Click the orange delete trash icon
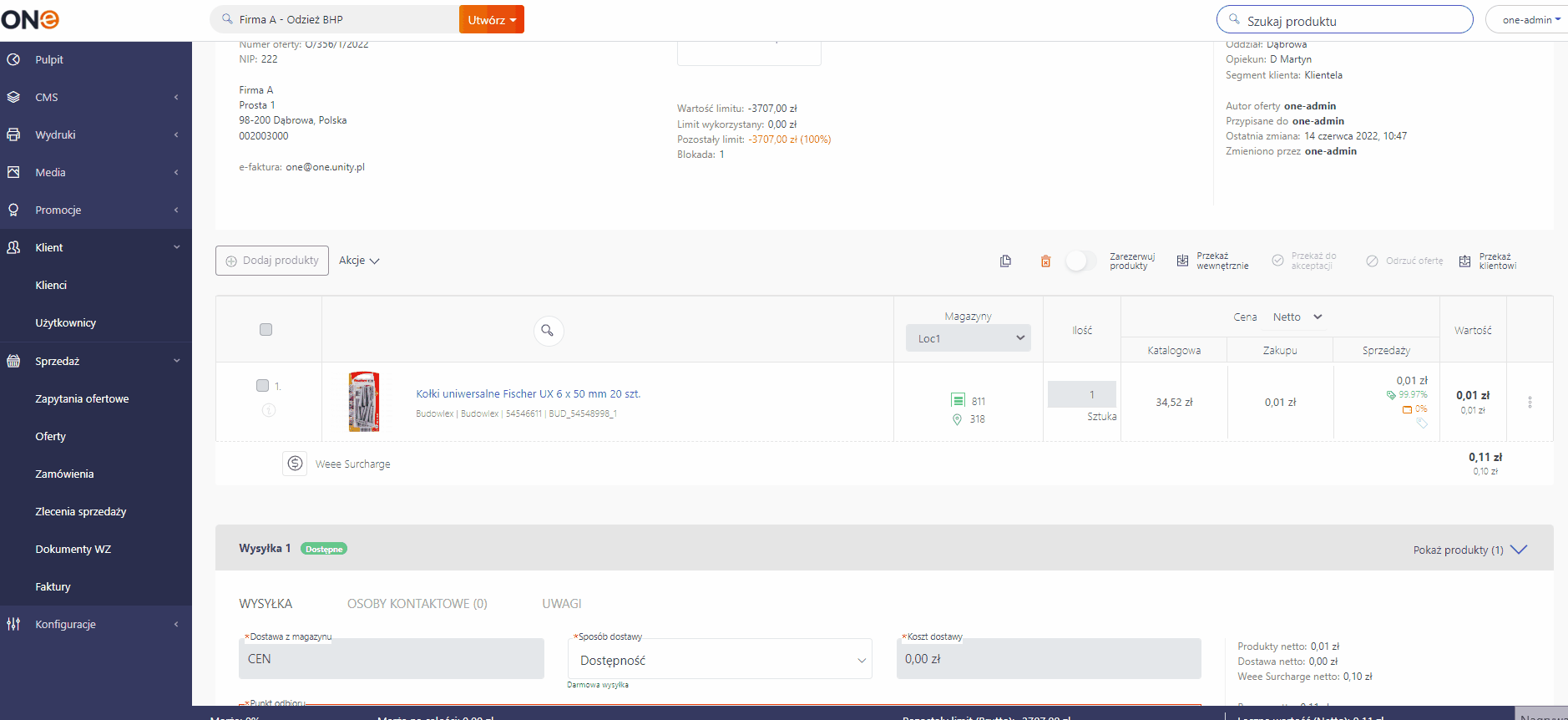 pyautogui.click(x=1045, y=261)
